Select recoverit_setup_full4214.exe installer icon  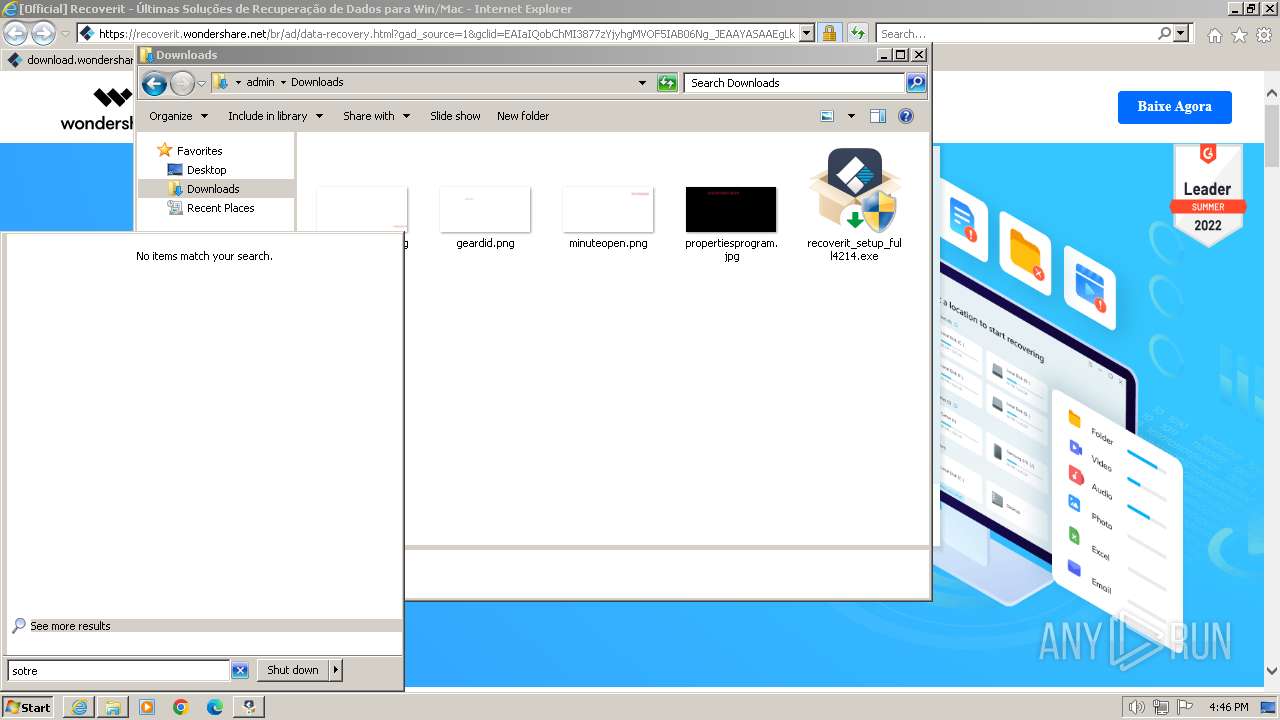click(x=854, y=190)
